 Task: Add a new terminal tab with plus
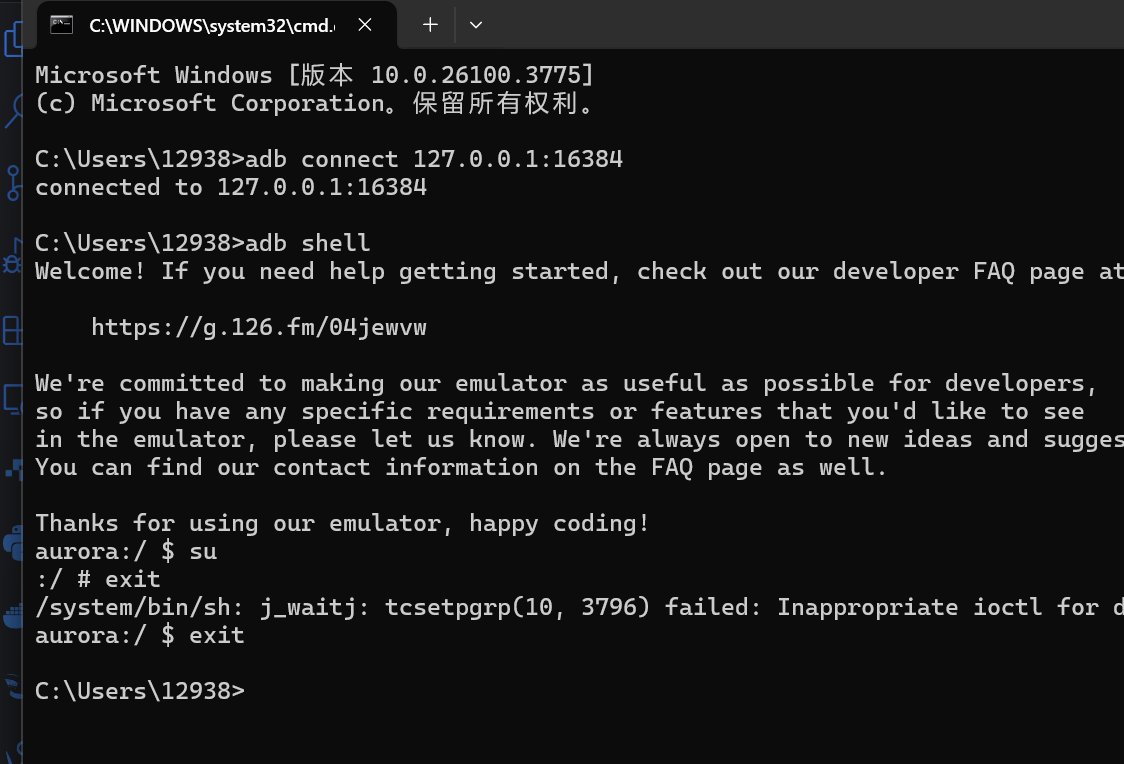click(x=430, y=25)
